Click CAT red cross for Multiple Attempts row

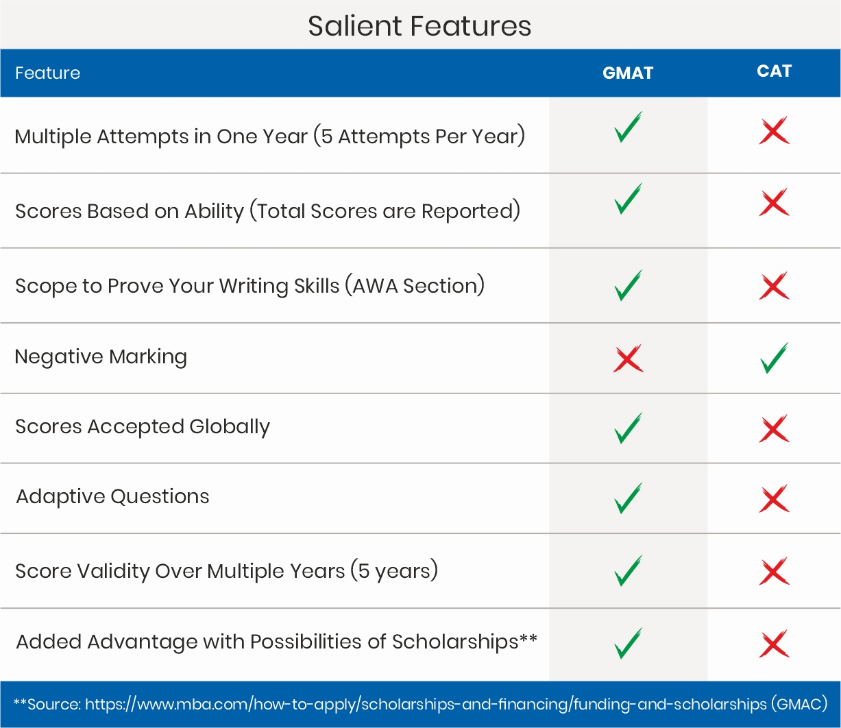[774, 130]
